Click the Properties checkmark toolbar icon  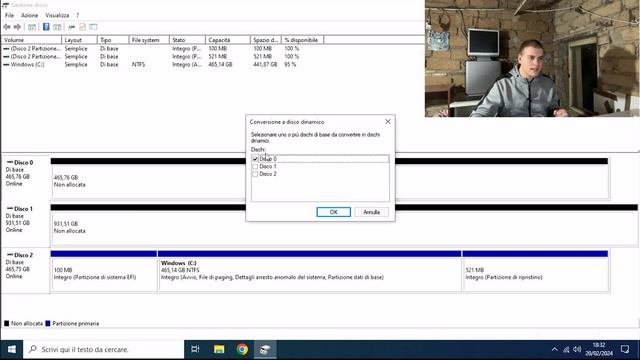coord(82,27)
